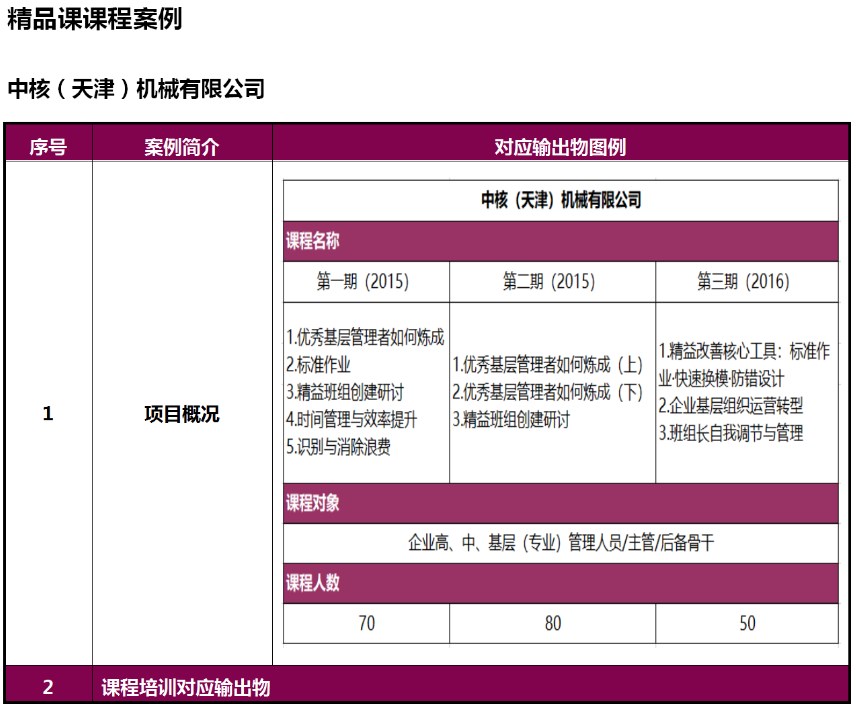856x709 pixels.
Task: Select the 第一期 (2015) column heading
Action: click(365, 281)
